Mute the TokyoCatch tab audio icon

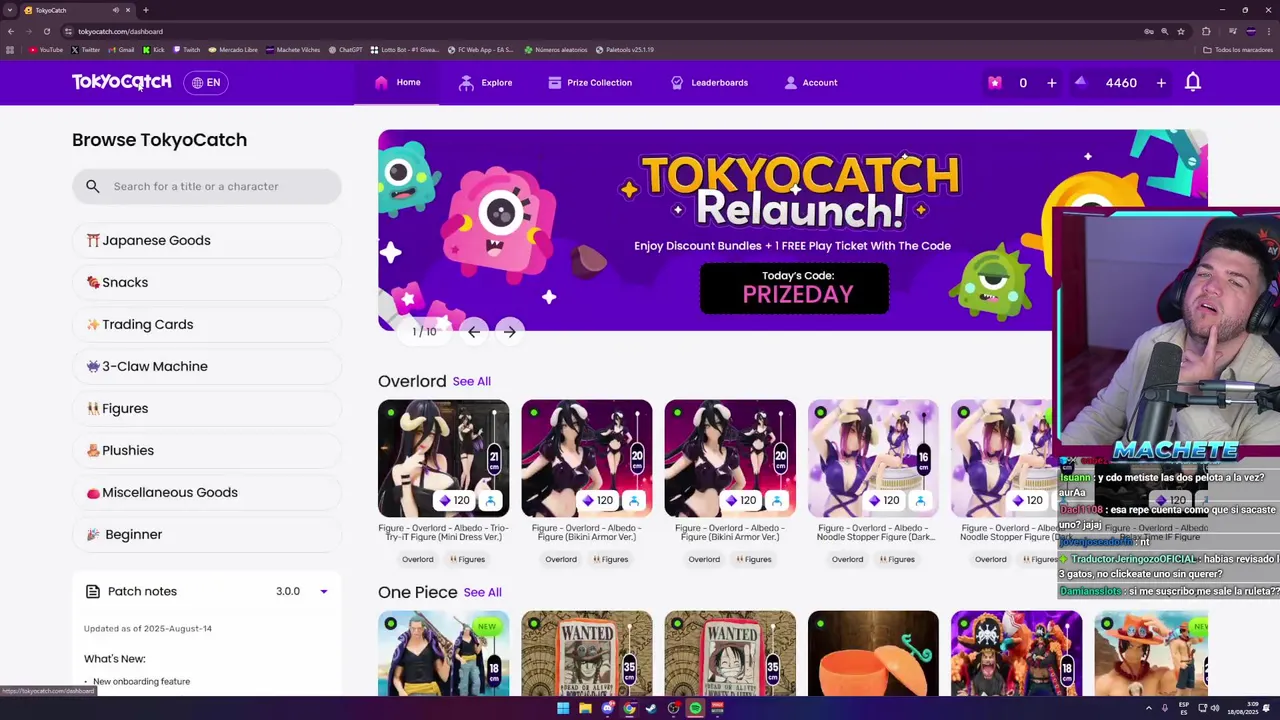pyautogui.click(x=115, y=10)
